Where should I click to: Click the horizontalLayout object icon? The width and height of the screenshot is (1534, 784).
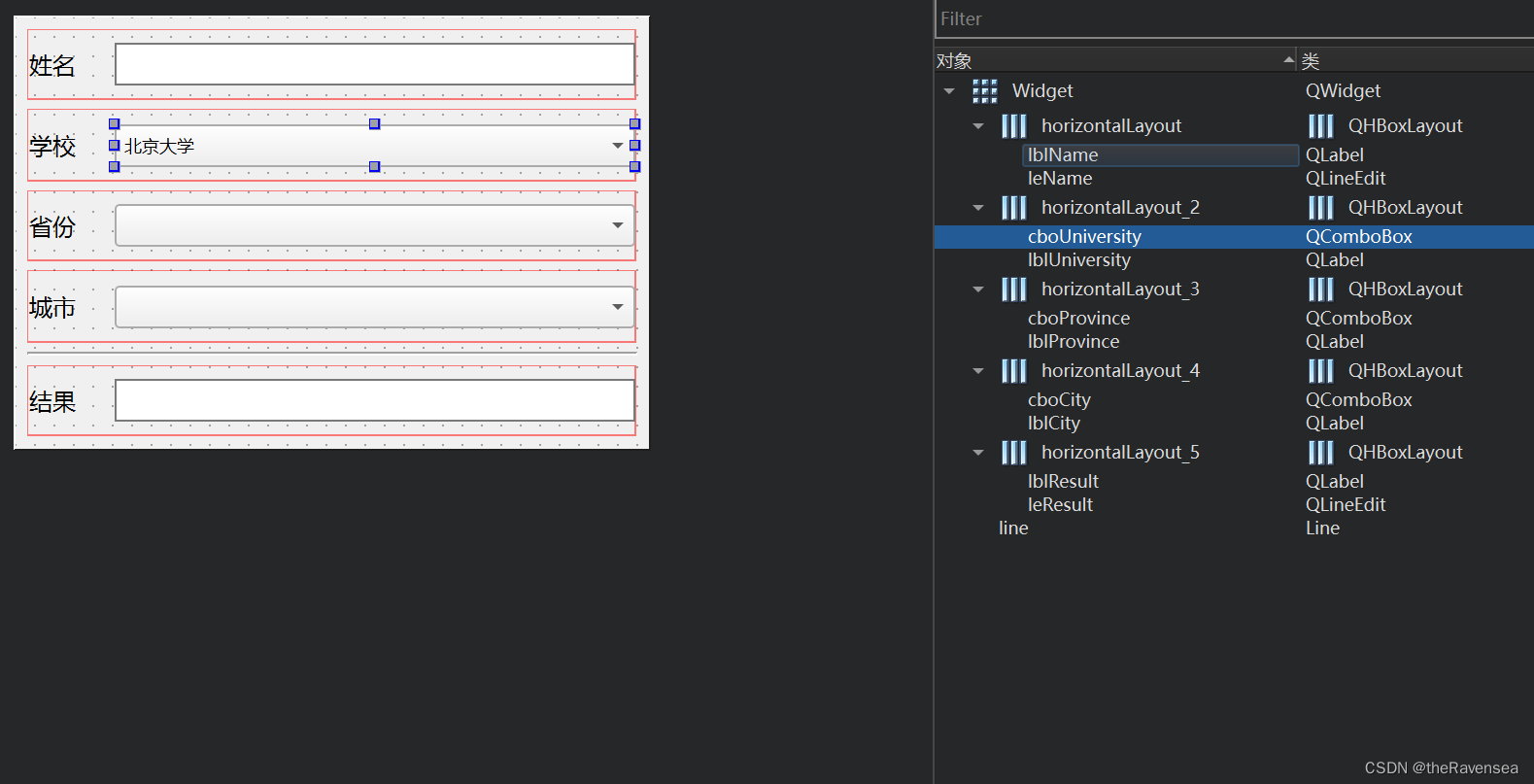pyautogui.click(x=1014, y=126)
